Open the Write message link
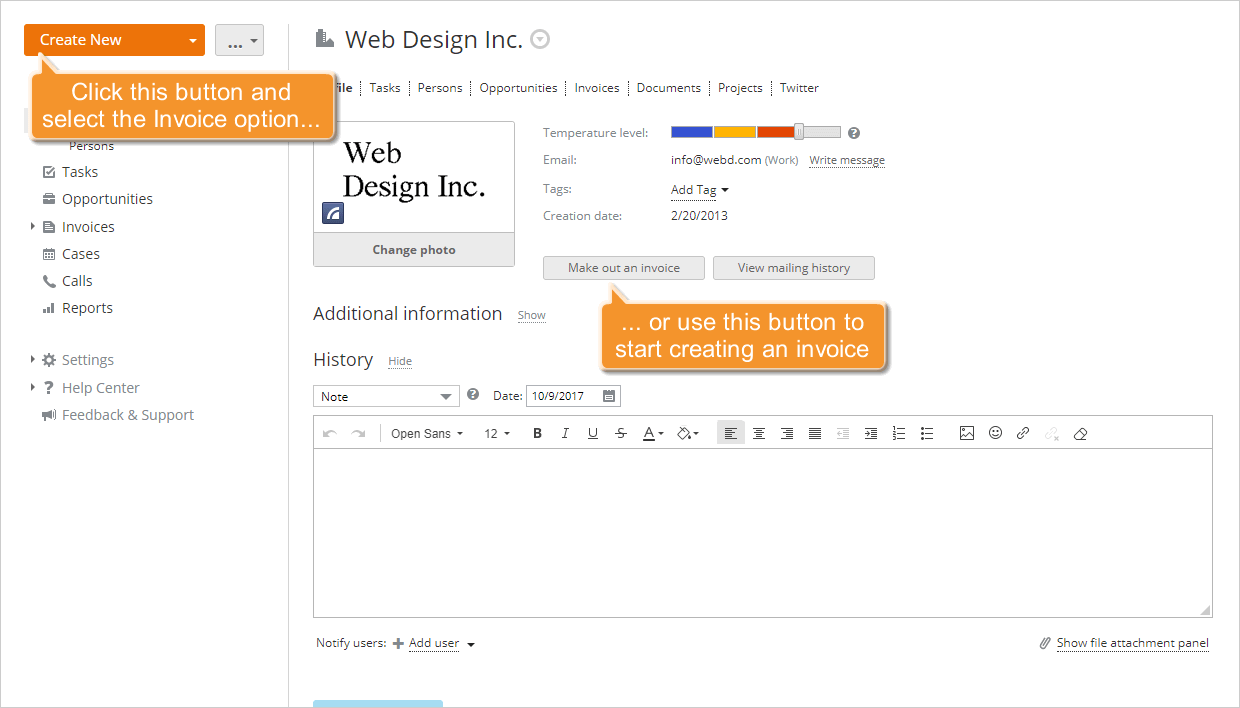This screenshot has height=708, width=1240. 846,160
